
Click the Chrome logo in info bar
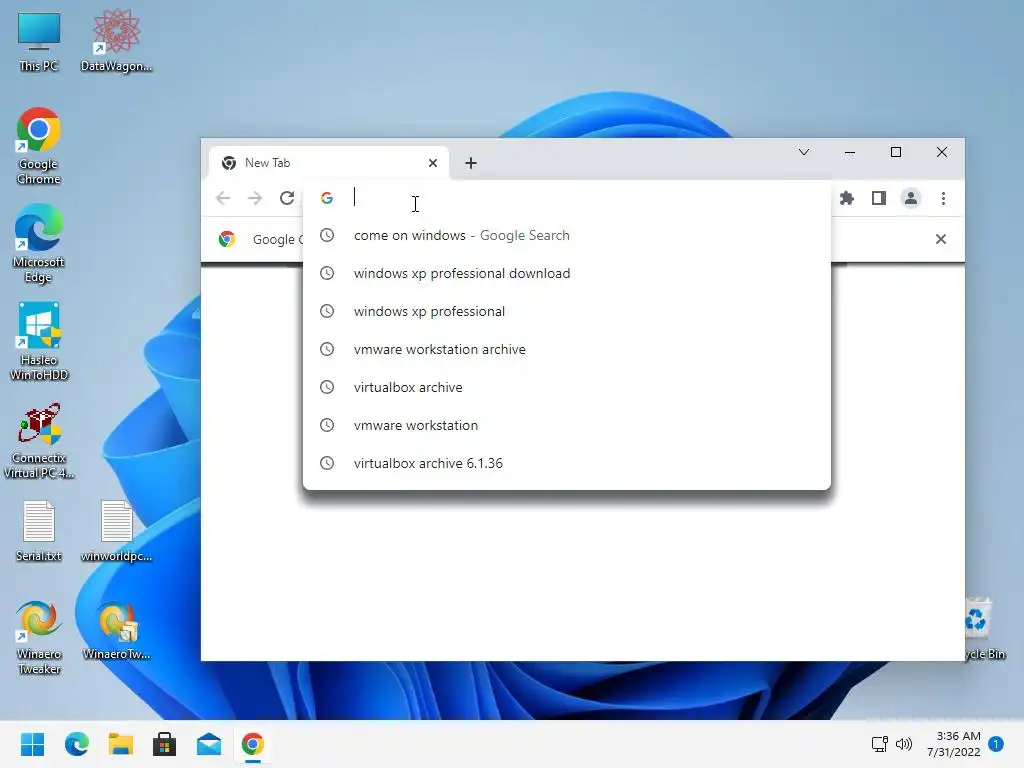point(227,239)
